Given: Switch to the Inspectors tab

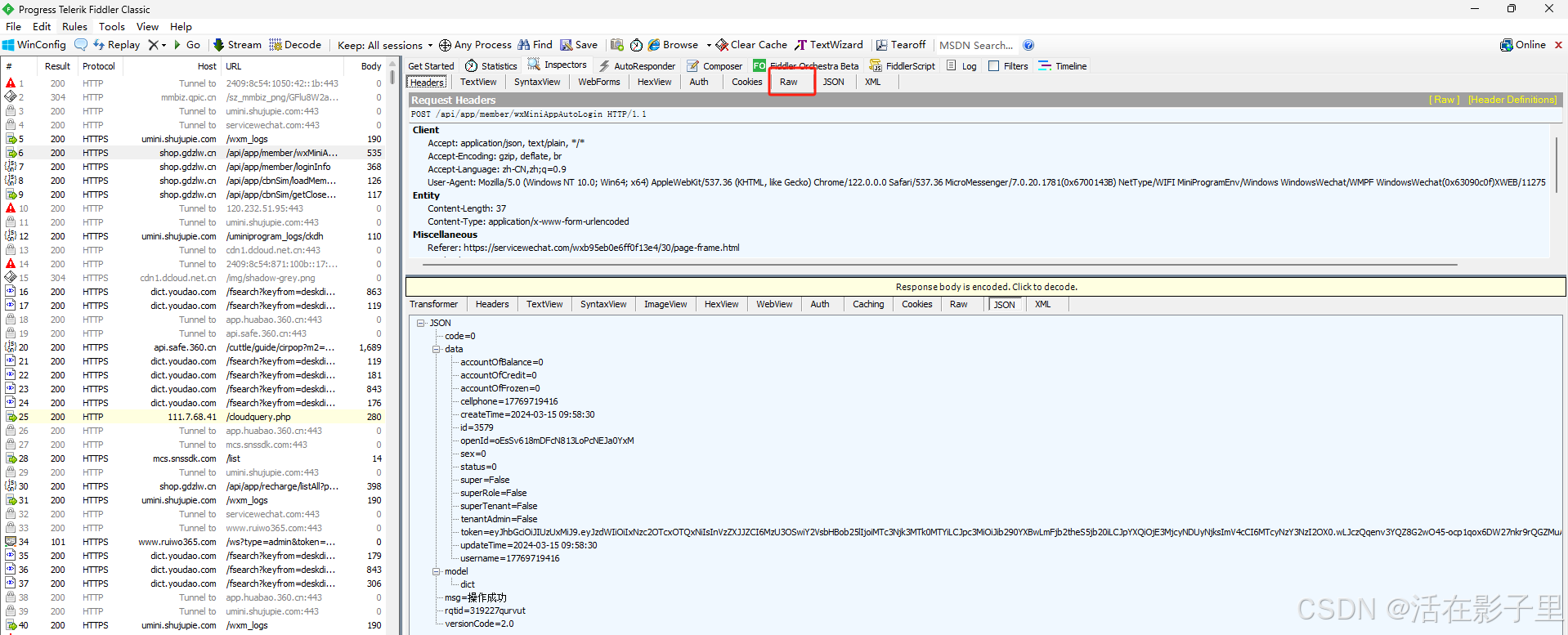Looking at the screenshot, I should 557,65.
